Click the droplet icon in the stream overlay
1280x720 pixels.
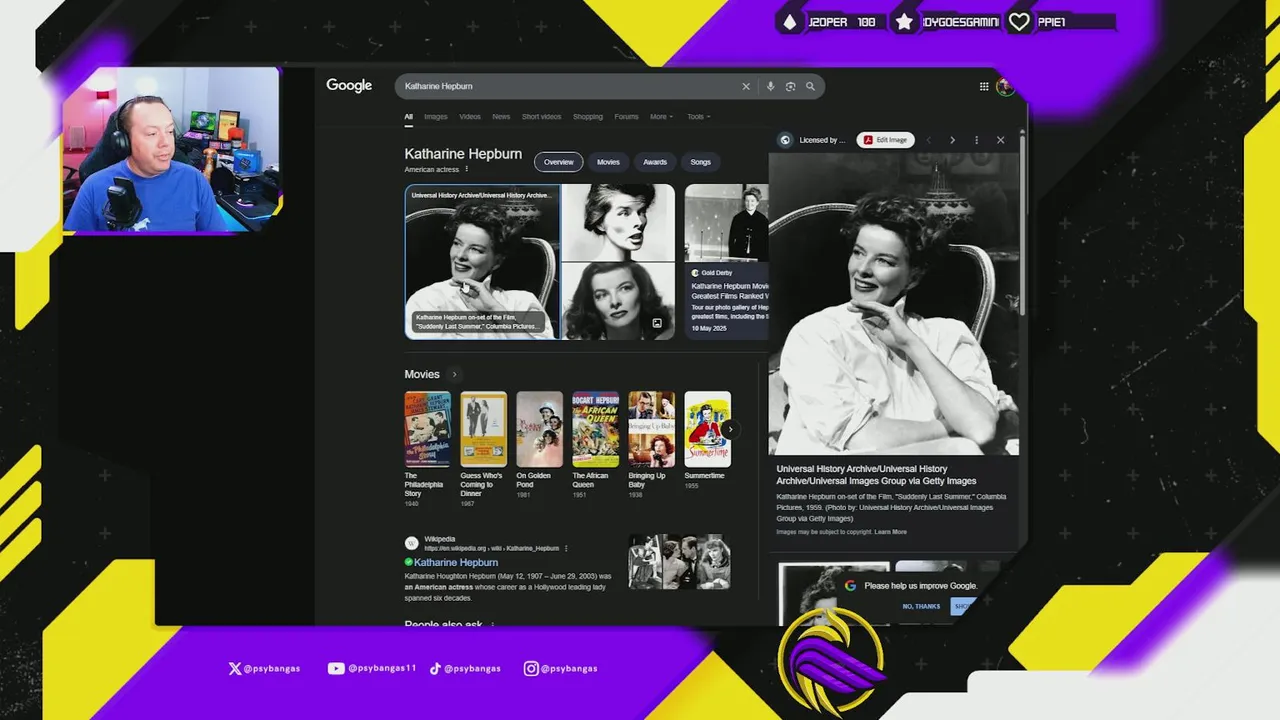click(x=790, y=22)
